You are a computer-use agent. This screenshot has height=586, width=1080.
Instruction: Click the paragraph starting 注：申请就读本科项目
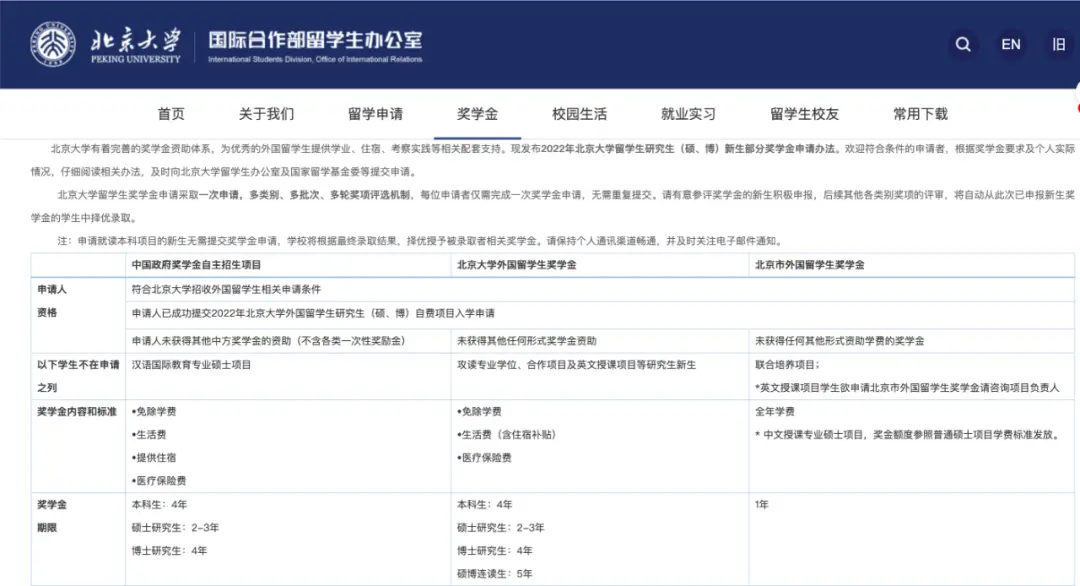point(420,241)
